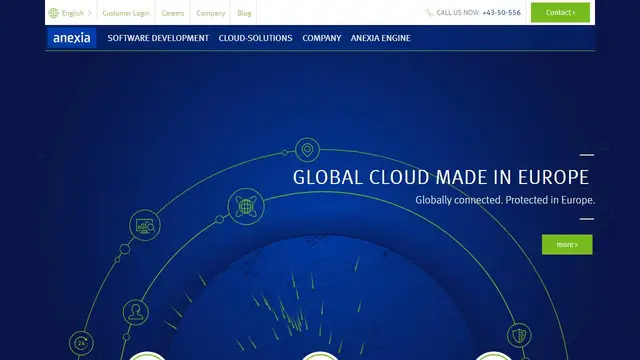The height and width of the screenshot is (360, 640).
Task: Visit the Blog link
Action: (x=244, y=13)
